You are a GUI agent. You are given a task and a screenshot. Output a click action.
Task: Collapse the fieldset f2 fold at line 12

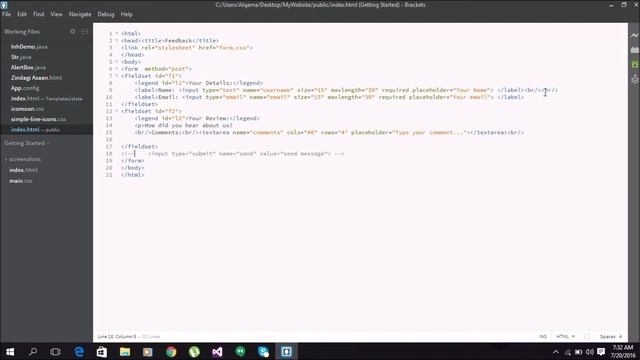pos(116,111)
